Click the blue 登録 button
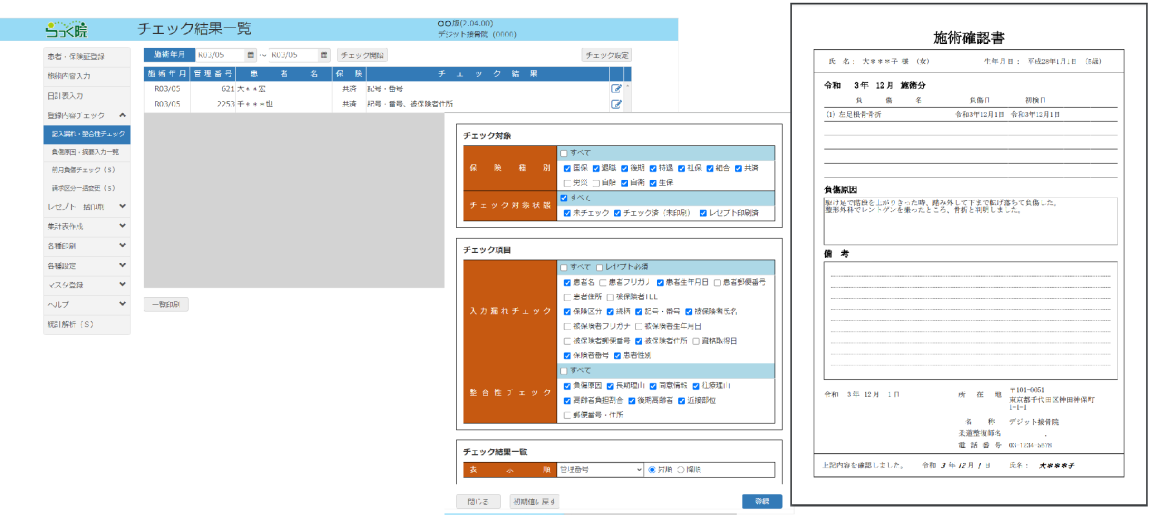This screenshot has height=521, width=1150. pos(761,501)
